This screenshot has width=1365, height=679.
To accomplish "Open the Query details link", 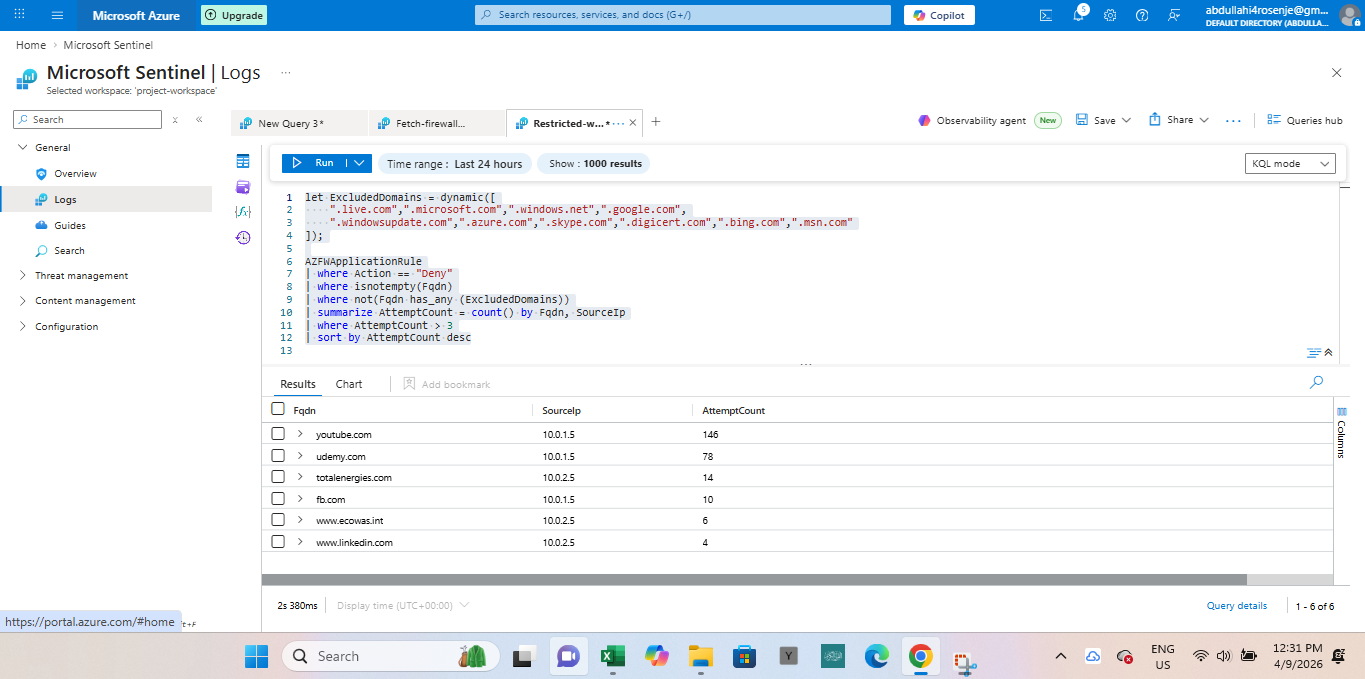I will [x=1236, y=606].
